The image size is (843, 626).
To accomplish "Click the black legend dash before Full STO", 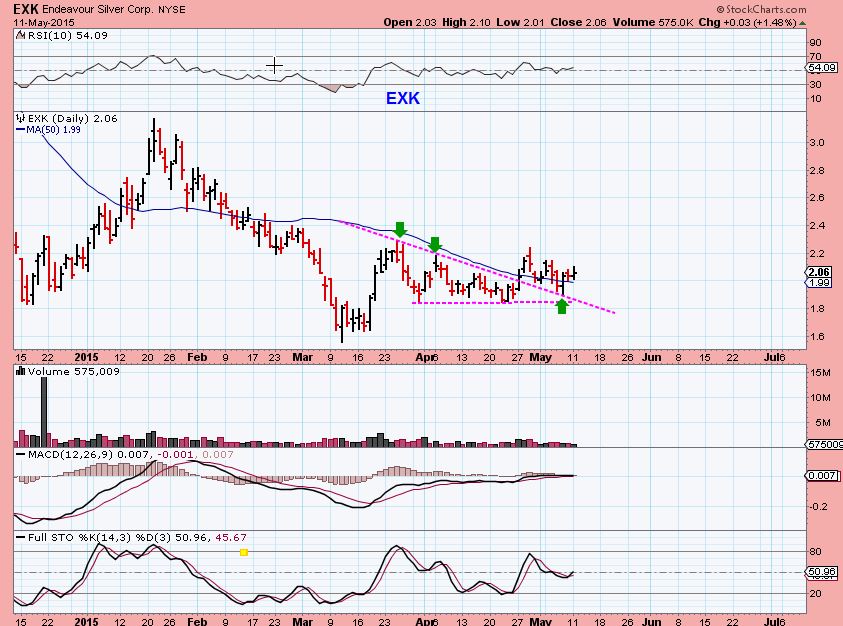I will click(x=21, y=537).
